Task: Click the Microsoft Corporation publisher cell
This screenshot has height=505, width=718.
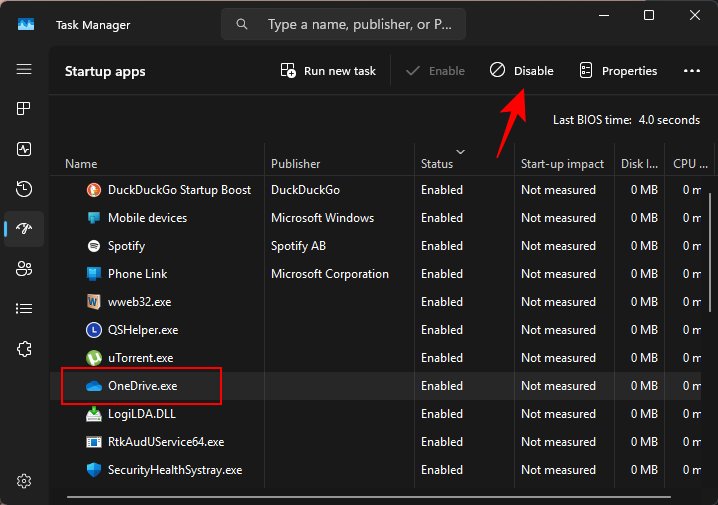Action: tap(330, 274)
